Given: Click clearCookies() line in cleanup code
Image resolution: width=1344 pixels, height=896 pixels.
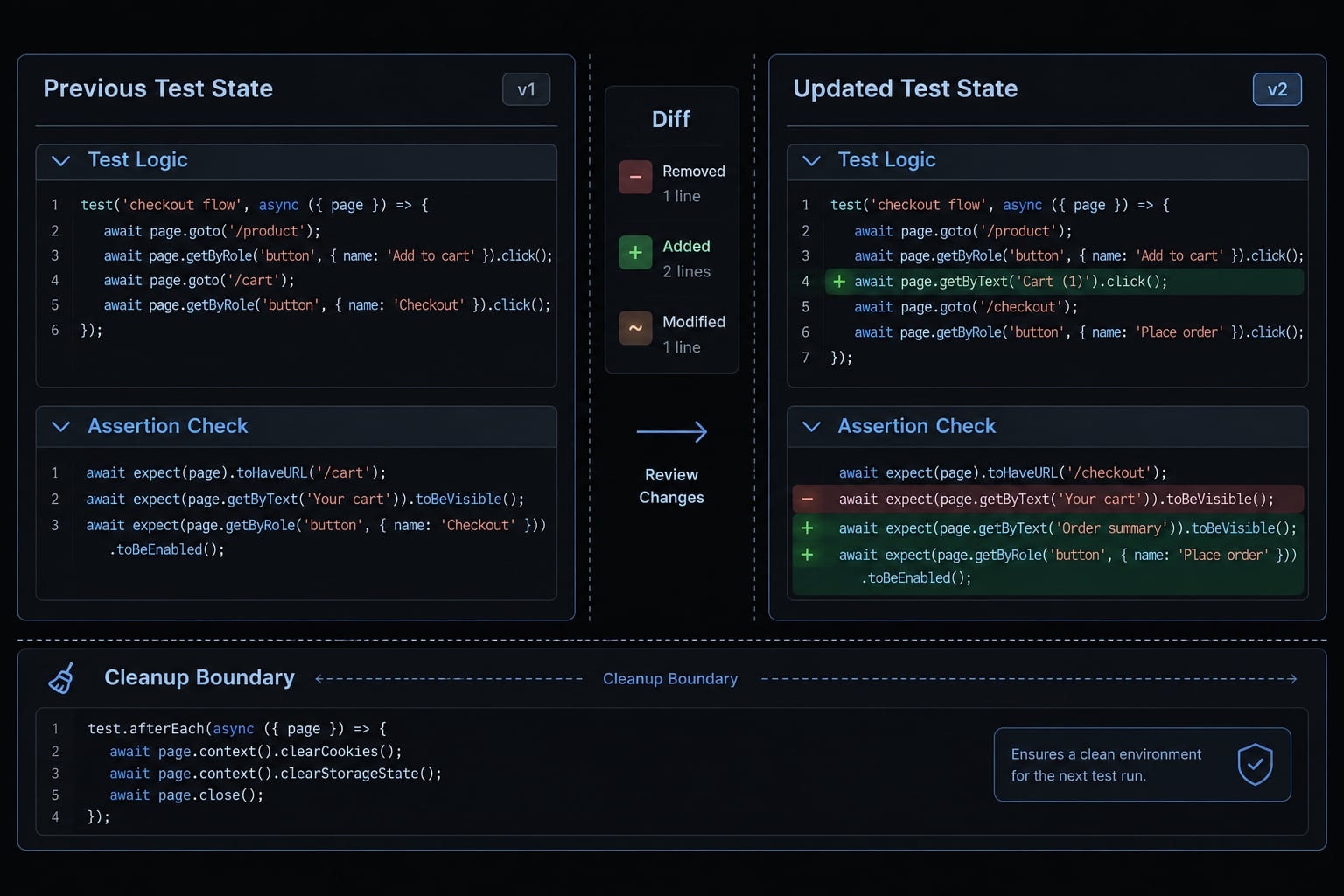Looking at the screenshot, I should pos(255,751).
